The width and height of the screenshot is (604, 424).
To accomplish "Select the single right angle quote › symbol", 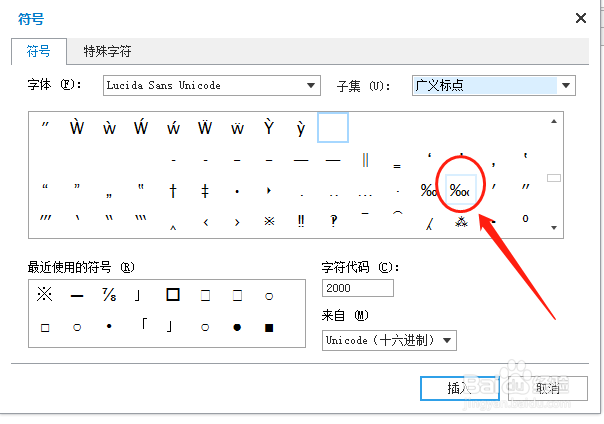I will pos(237,222).
